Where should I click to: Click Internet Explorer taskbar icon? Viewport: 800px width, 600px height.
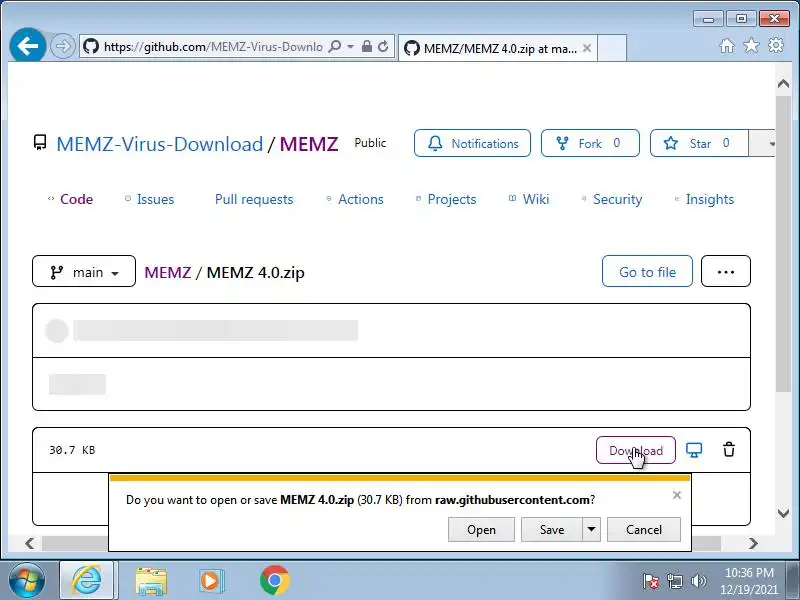[87, 581]
